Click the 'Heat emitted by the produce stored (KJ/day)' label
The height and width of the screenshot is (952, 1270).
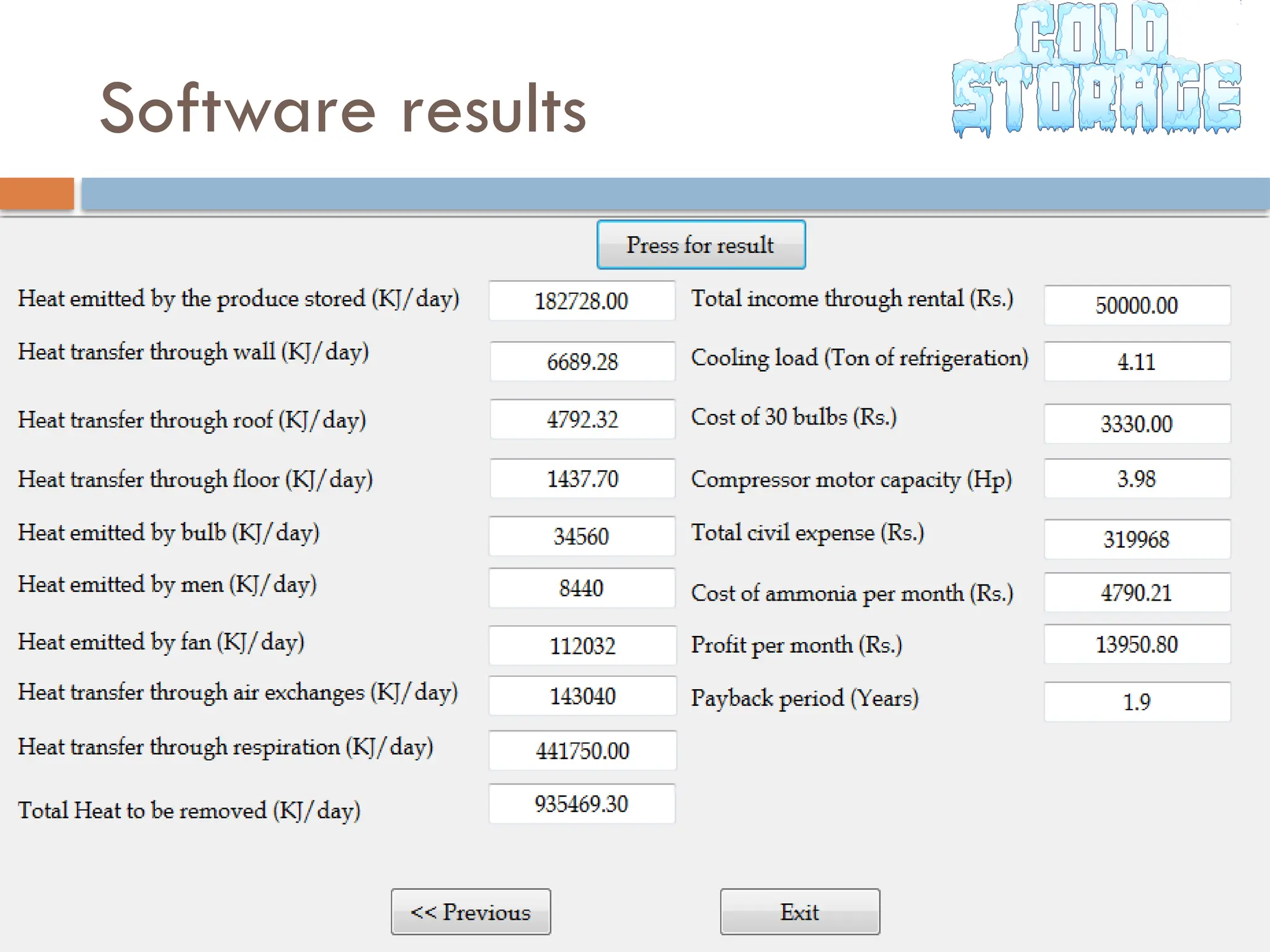(239, 299)
